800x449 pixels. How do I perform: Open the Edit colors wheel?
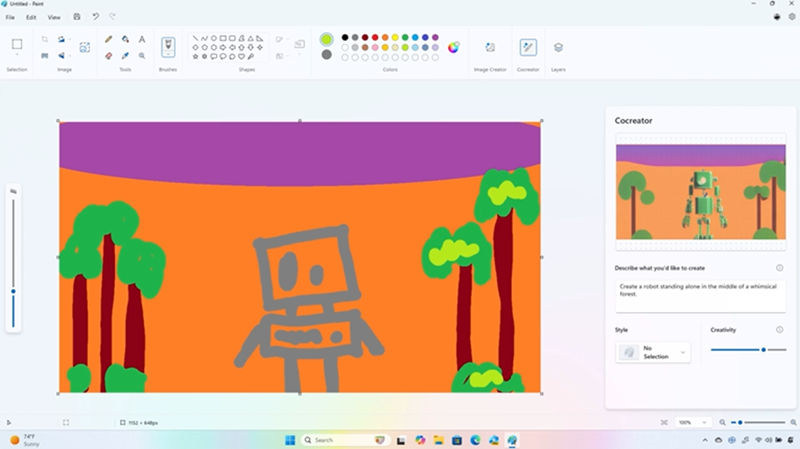tap(453, 47)
